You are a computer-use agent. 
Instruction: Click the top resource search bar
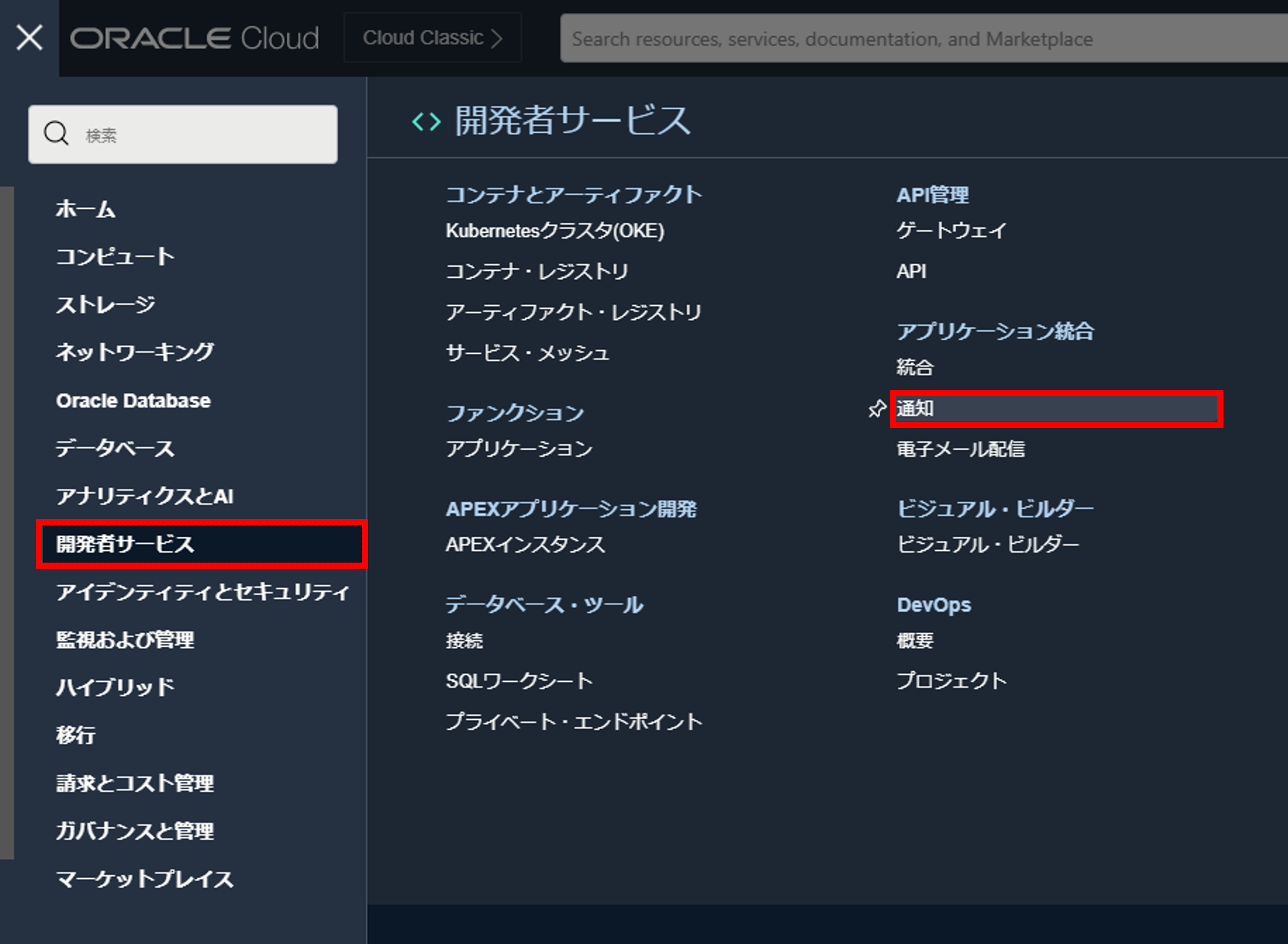point(924,39)
